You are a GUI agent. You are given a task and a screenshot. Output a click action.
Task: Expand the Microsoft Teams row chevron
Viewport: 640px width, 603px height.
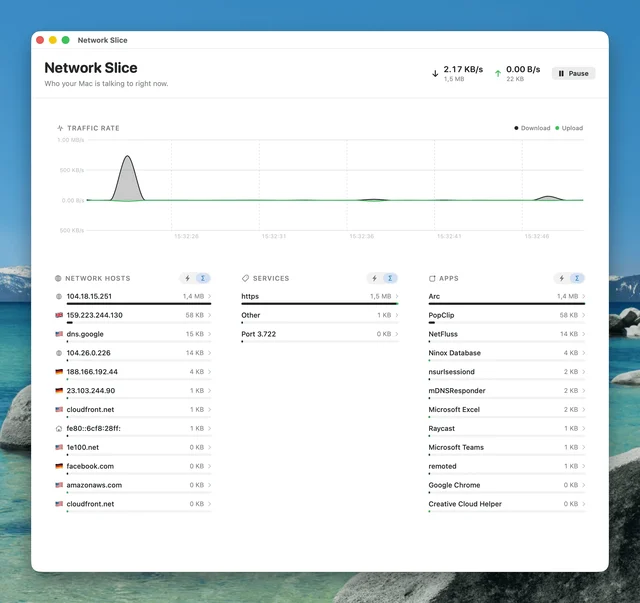[584, 447]
